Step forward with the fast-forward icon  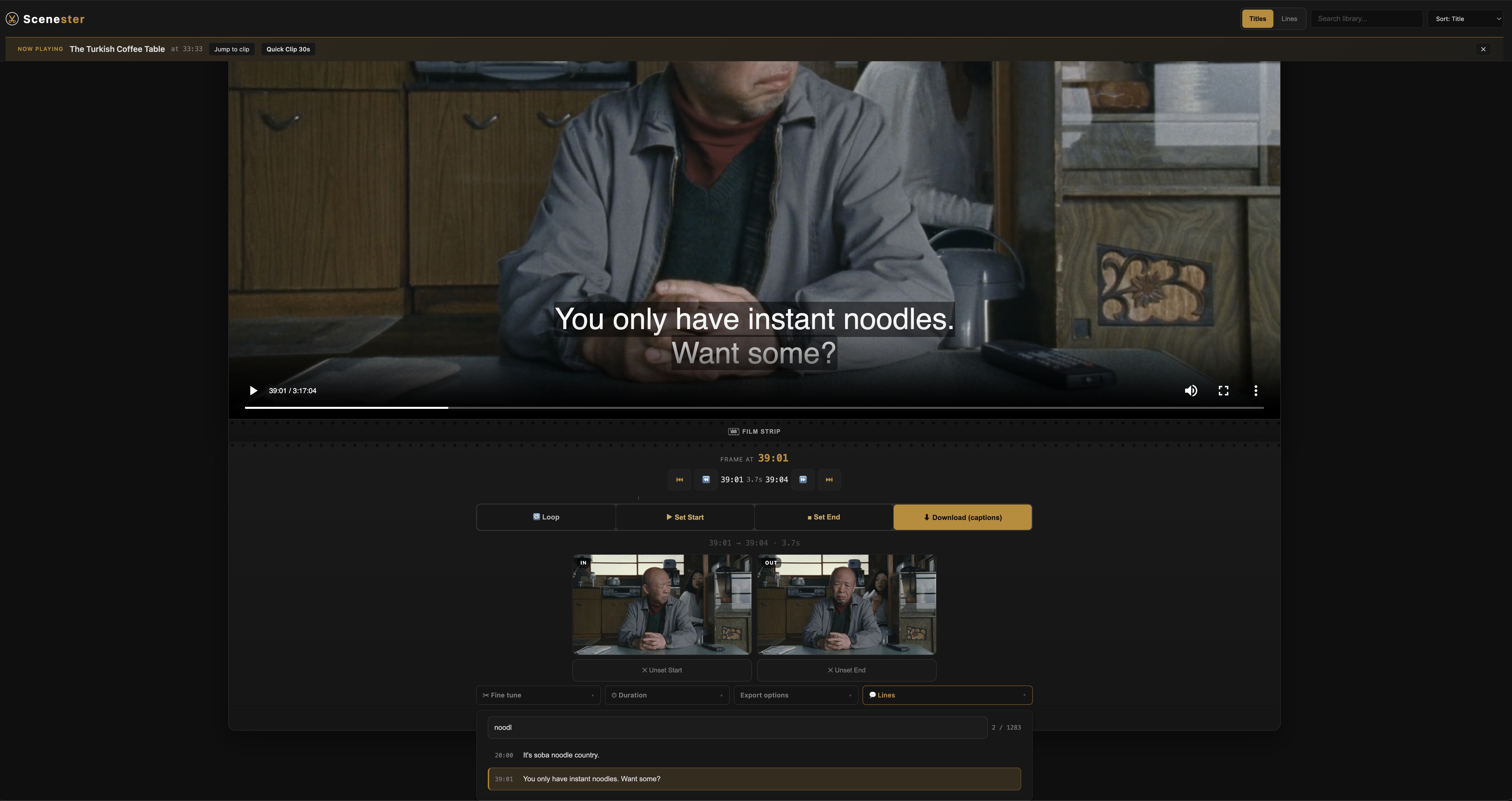pyautogui.click(x=803, y=480)
